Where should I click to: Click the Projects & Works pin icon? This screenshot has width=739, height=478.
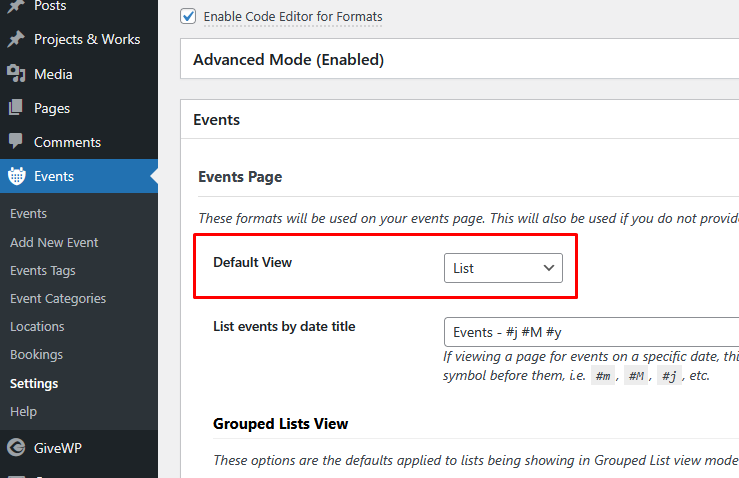(x=16, y=40)
